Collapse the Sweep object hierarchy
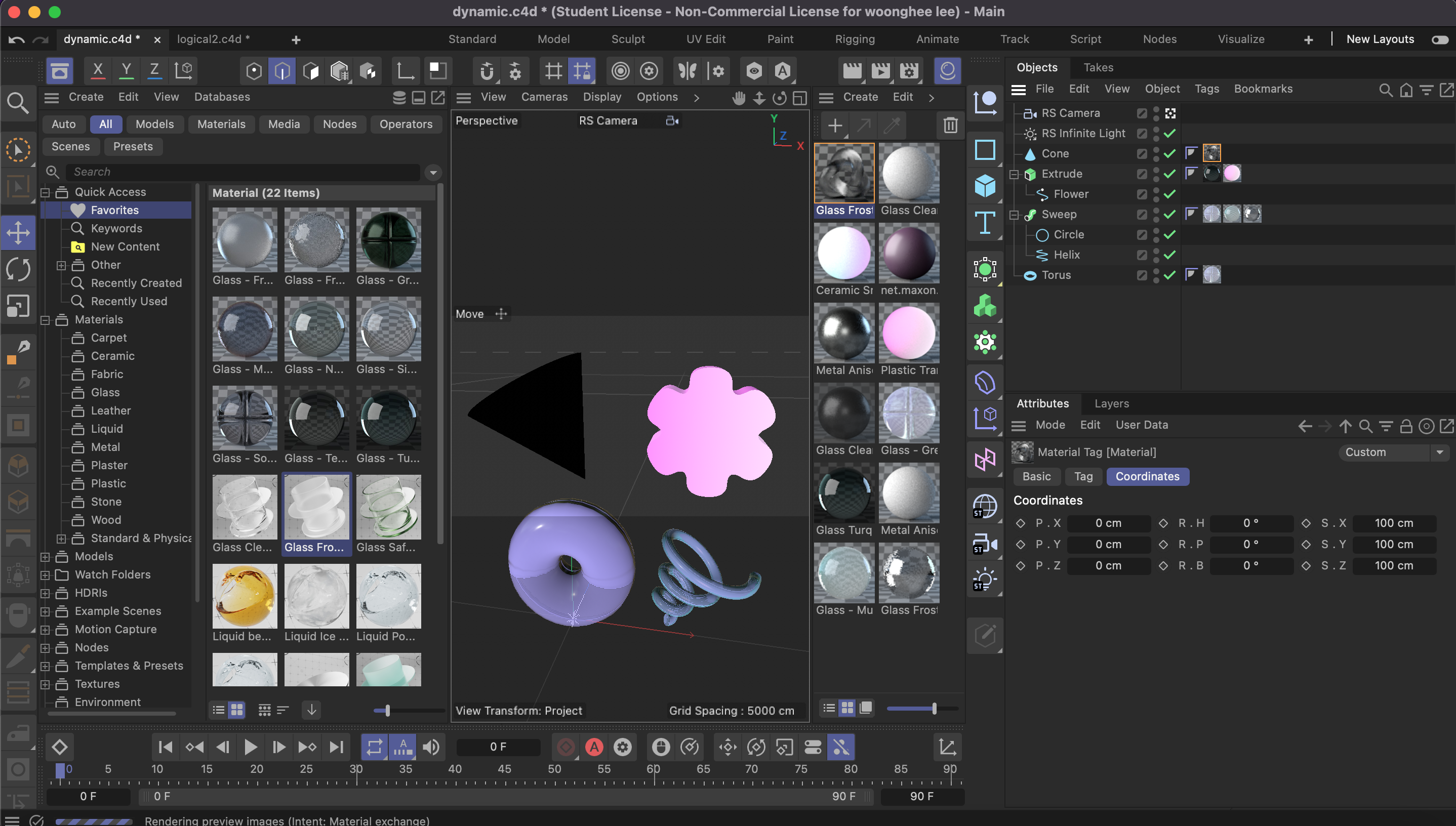This screenshot has width=1456, height=826. [1015, 215]
